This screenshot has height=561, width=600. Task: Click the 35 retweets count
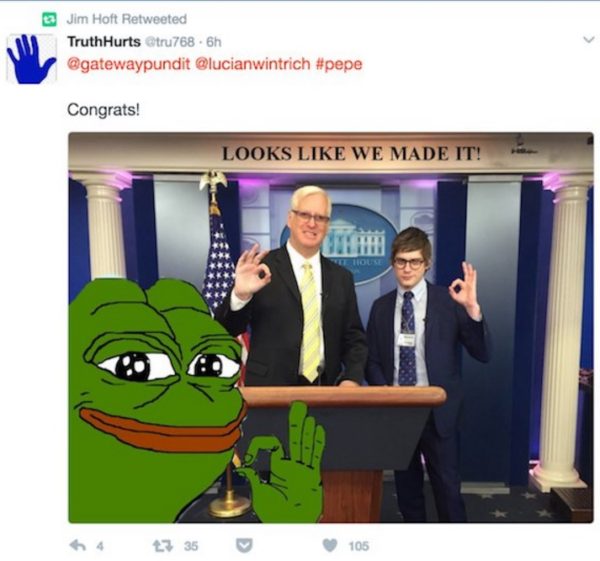coord(191,546)
